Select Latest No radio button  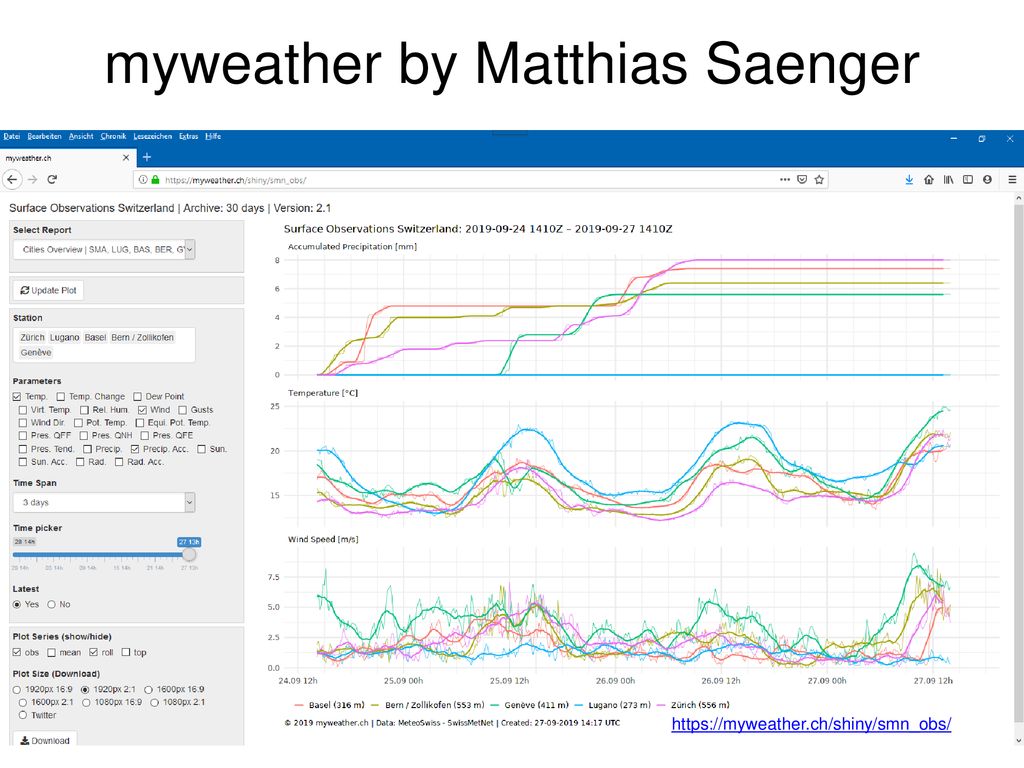point(51,604)
